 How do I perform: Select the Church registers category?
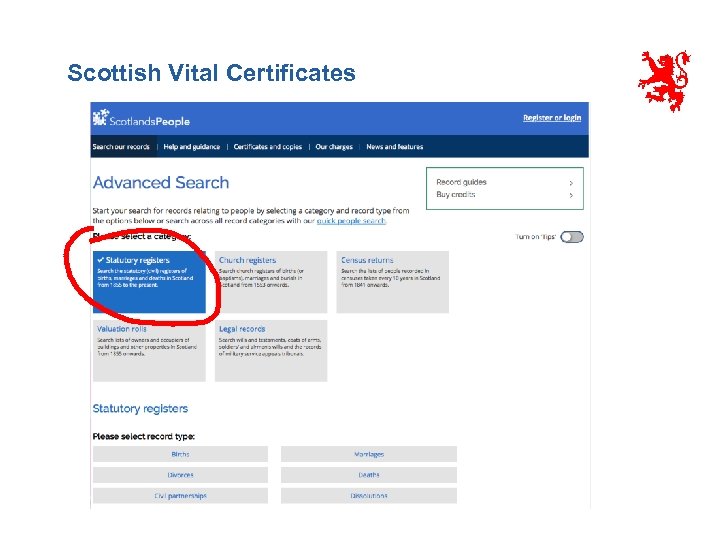coord(271,282)
